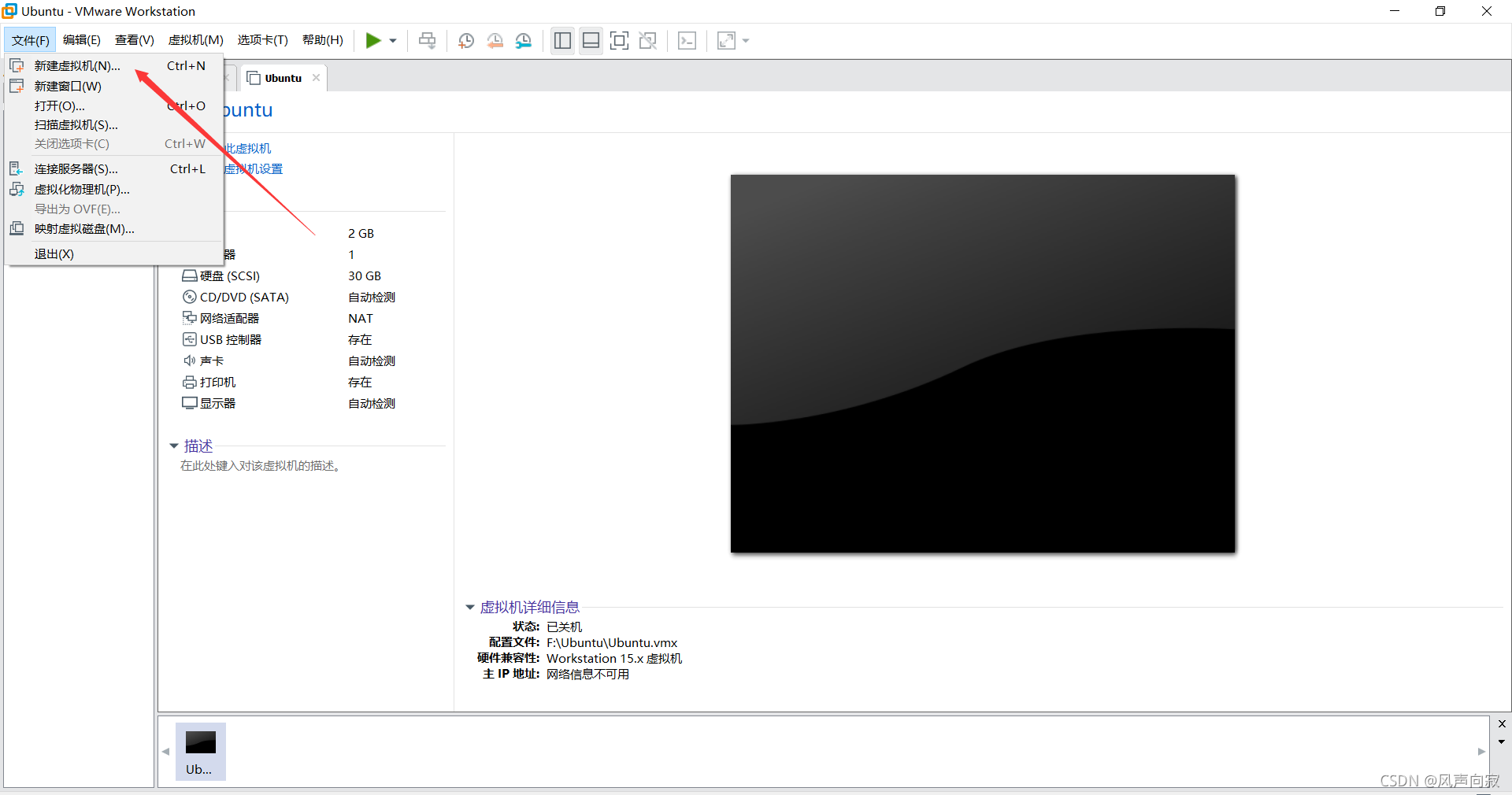
Task: Click the USB controller icon
Action: 189,339
